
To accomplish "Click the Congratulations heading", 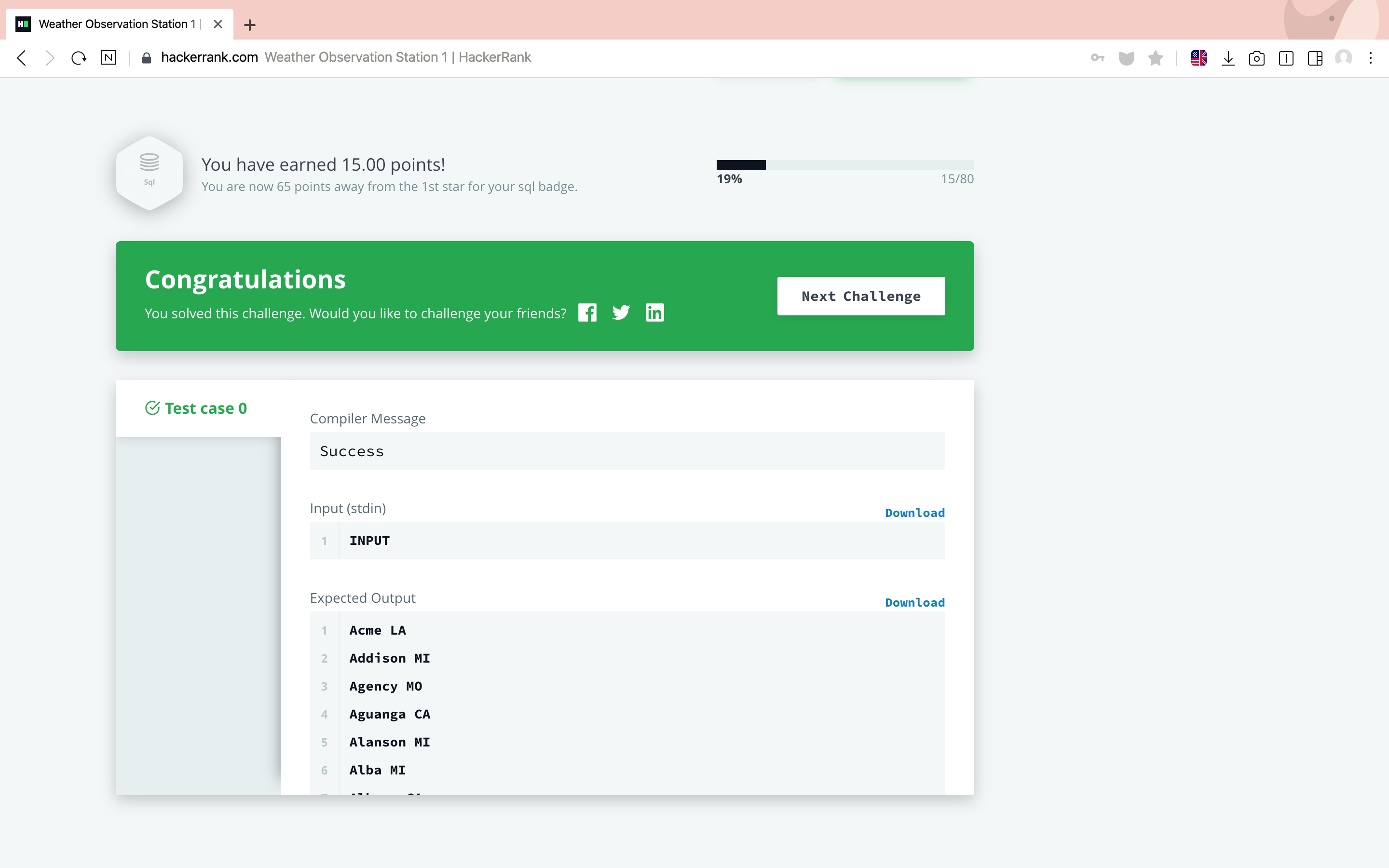I will pyautogui.click(x=245, y=280).
